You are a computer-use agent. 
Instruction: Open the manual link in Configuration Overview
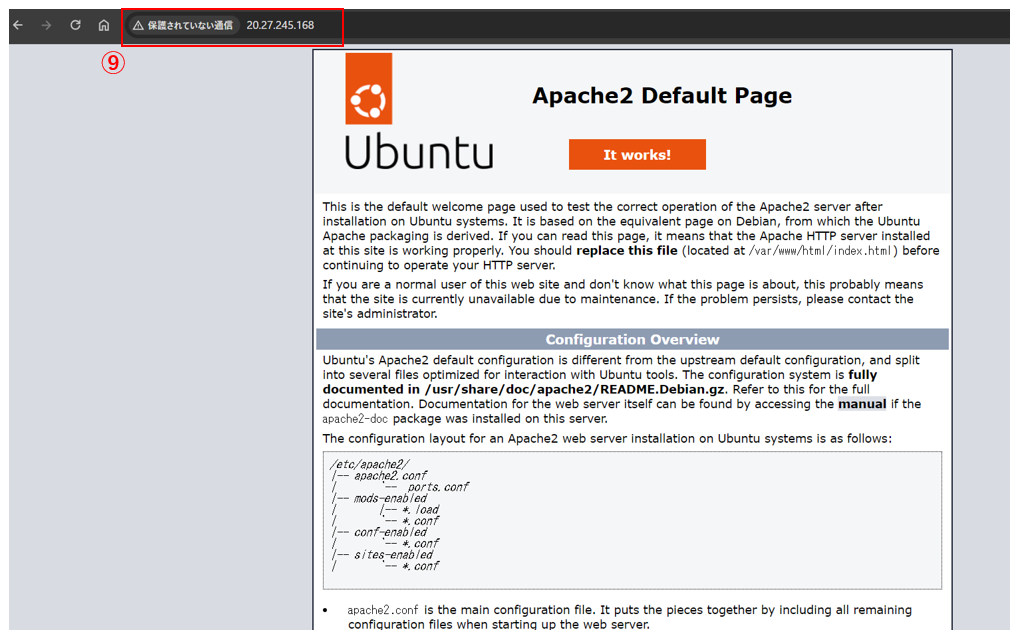click(x=861, y=404)
